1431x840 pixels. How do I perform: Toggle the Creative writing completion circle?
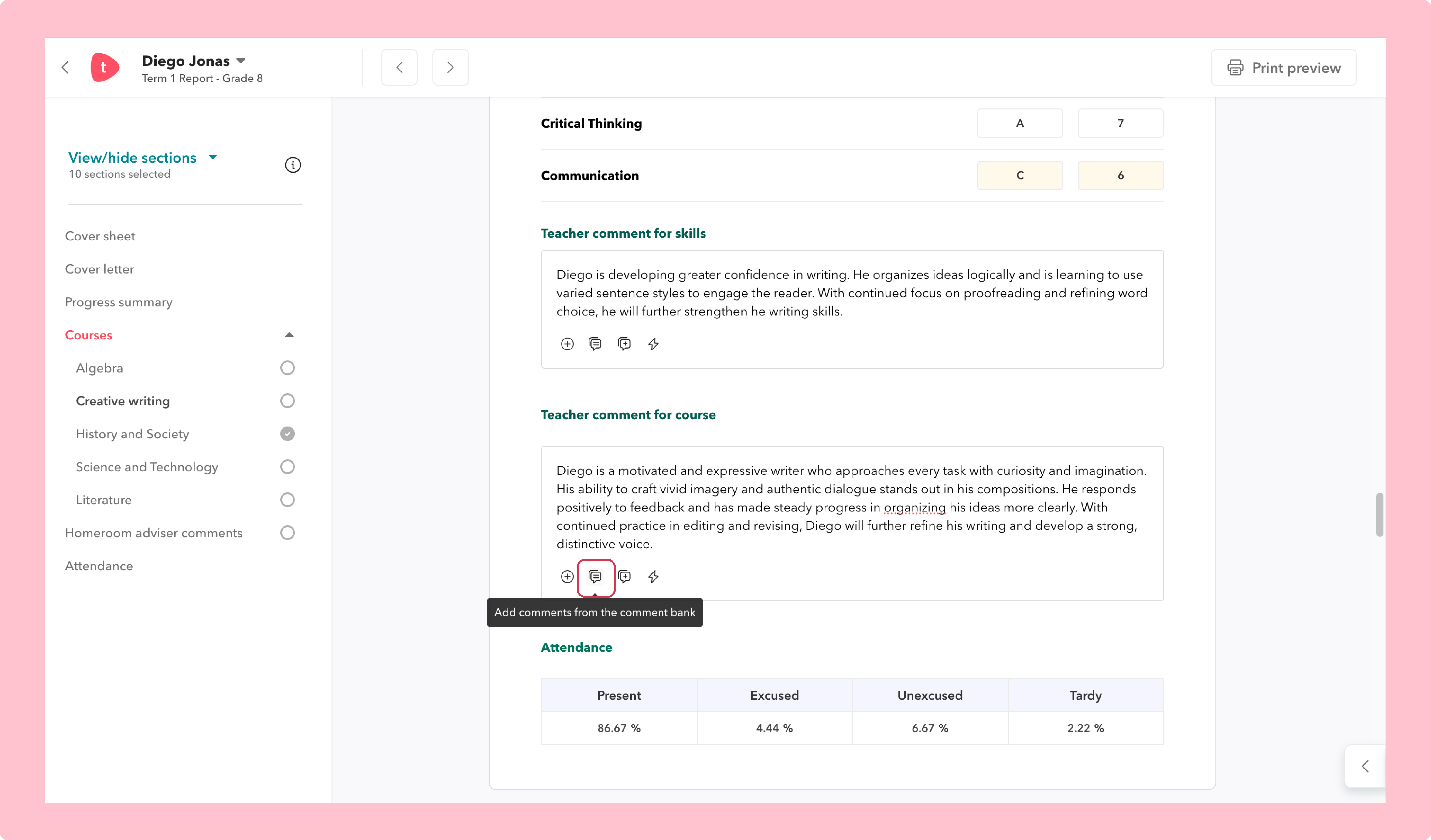click(x=287, y=401)
